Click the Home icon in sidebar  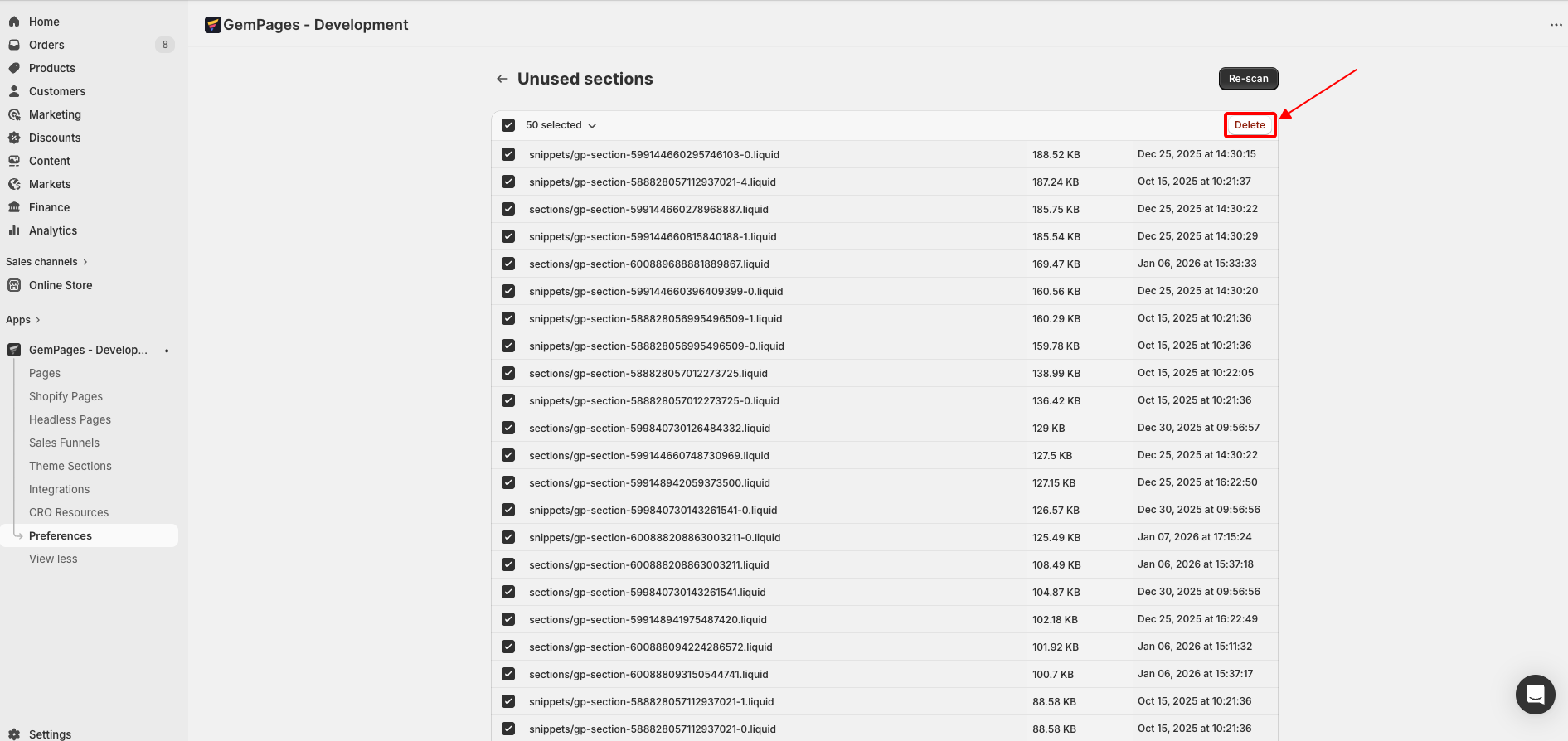14,22
